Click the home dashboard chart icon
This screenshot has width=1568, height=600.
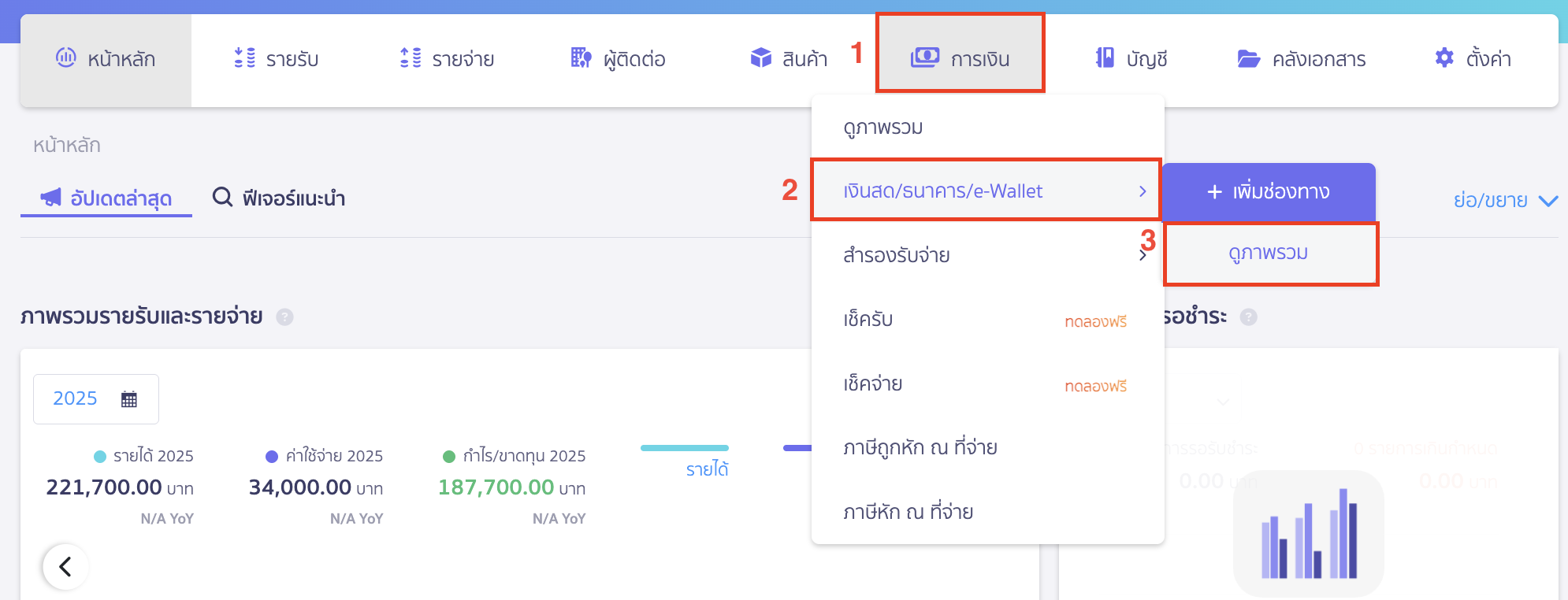[66, 57]
